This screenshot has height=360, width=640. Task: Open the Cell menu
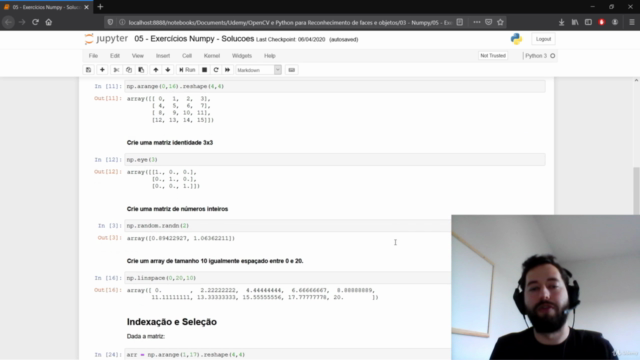click(187, 56)
